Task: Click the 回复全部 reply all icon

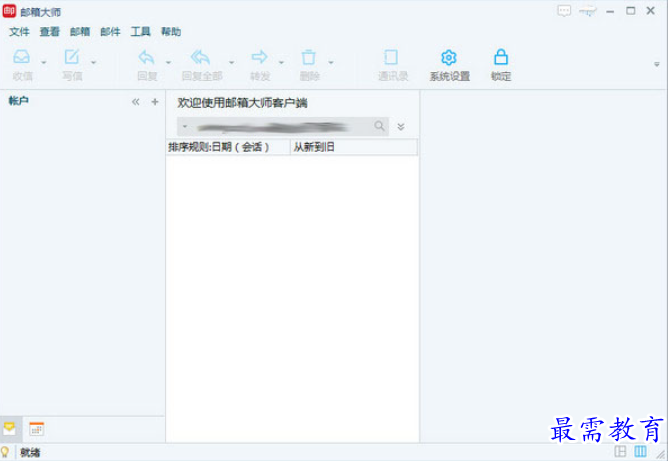Action: (x=201, y=57)
